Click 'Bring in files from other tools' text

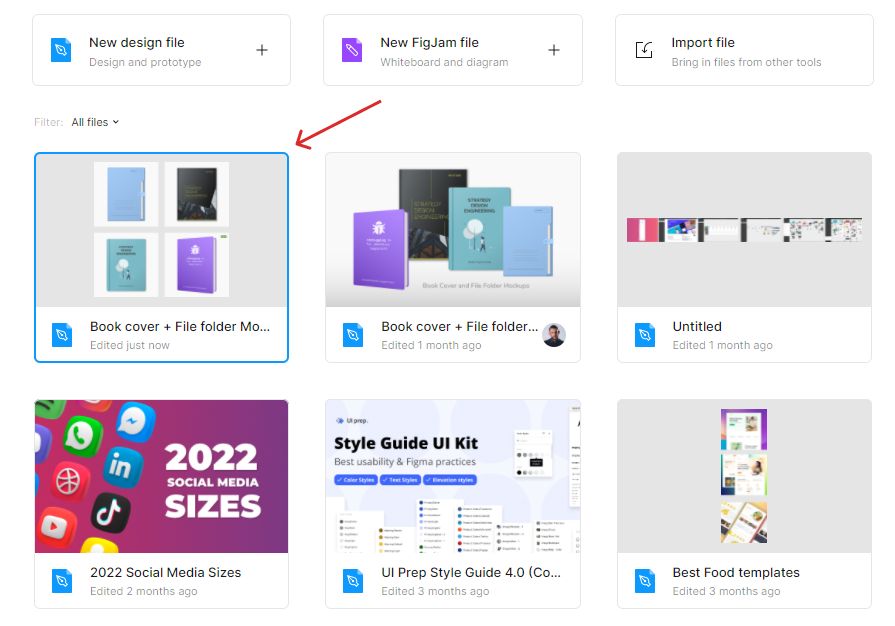click(747, 62)
